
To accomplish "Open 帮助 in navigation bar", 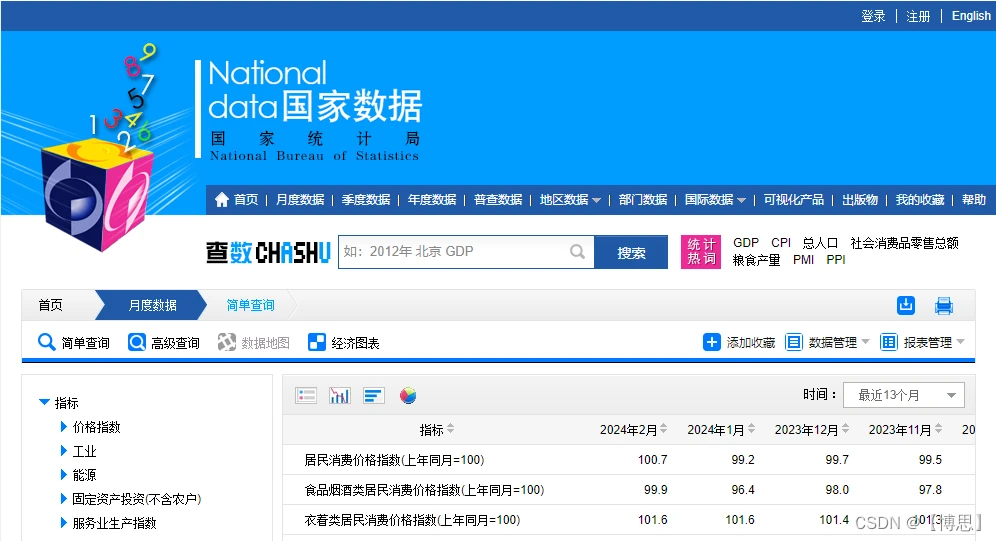I will [974, 199].
